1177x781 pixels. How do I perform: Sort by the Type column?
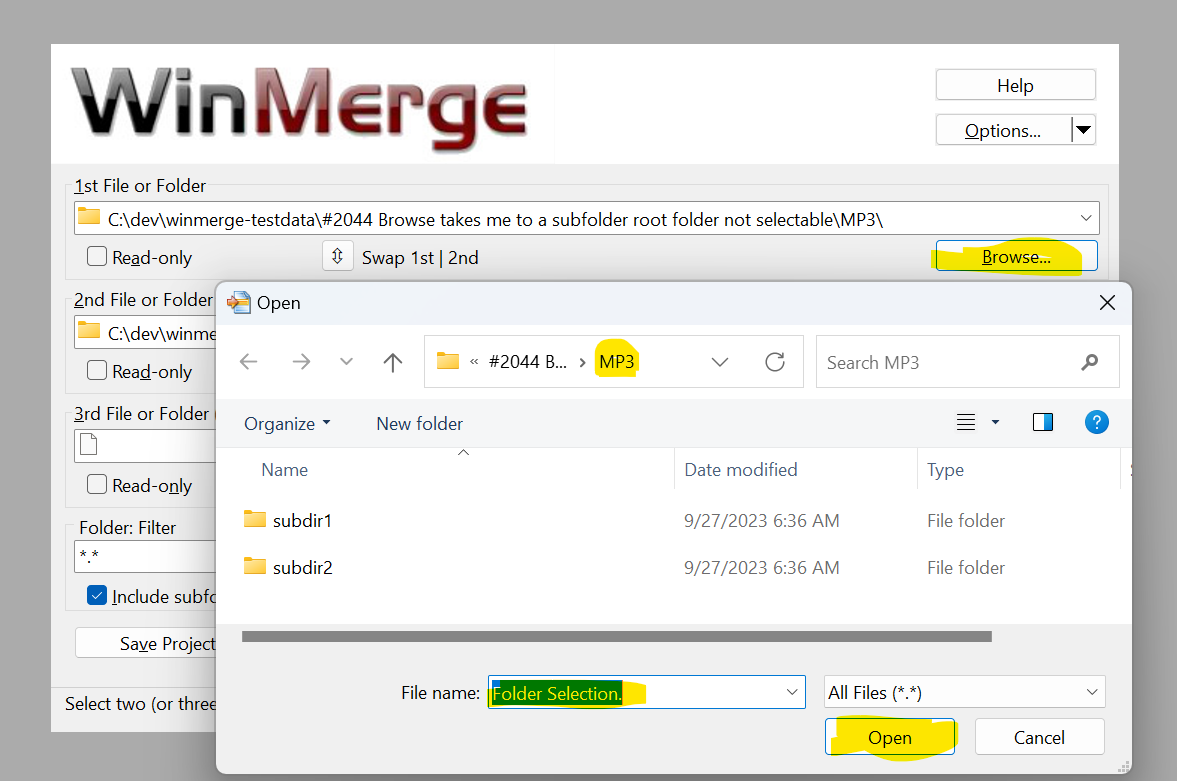coord(945,470)
